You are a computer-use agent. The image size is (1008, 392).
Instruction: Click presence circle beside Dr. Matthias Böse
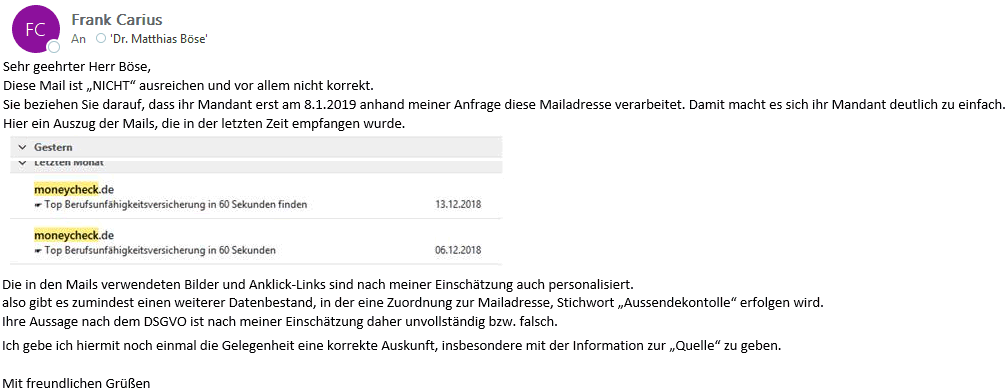[x=100, y=39]
